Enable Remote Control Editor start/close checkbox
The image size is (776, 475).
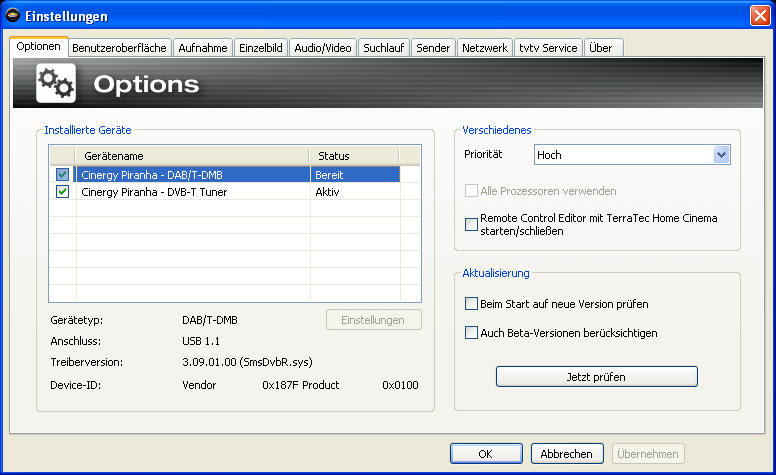click(472, 224)
